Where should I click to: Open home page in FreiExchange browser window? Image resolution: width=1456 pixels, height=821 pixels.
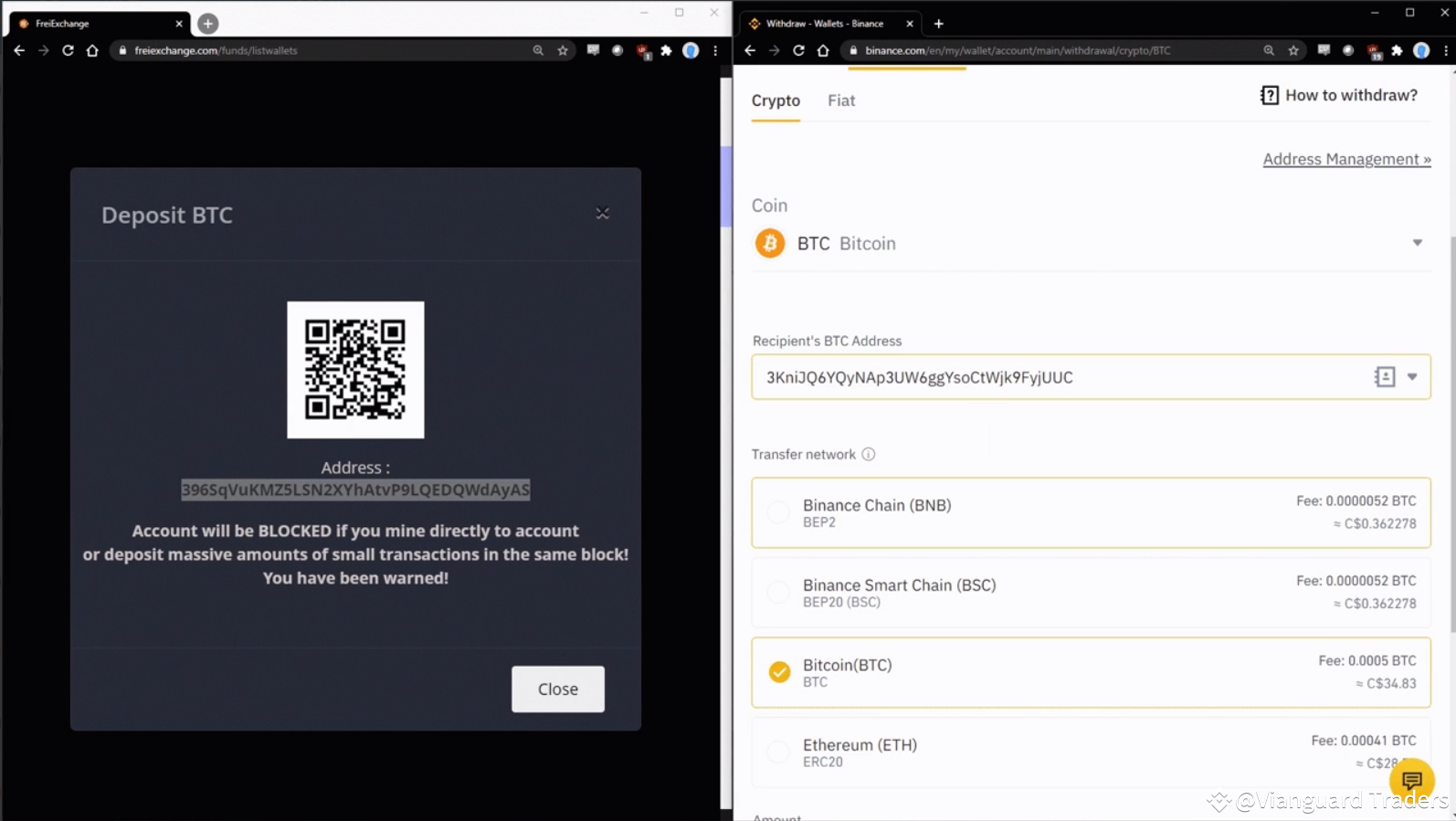92,50
